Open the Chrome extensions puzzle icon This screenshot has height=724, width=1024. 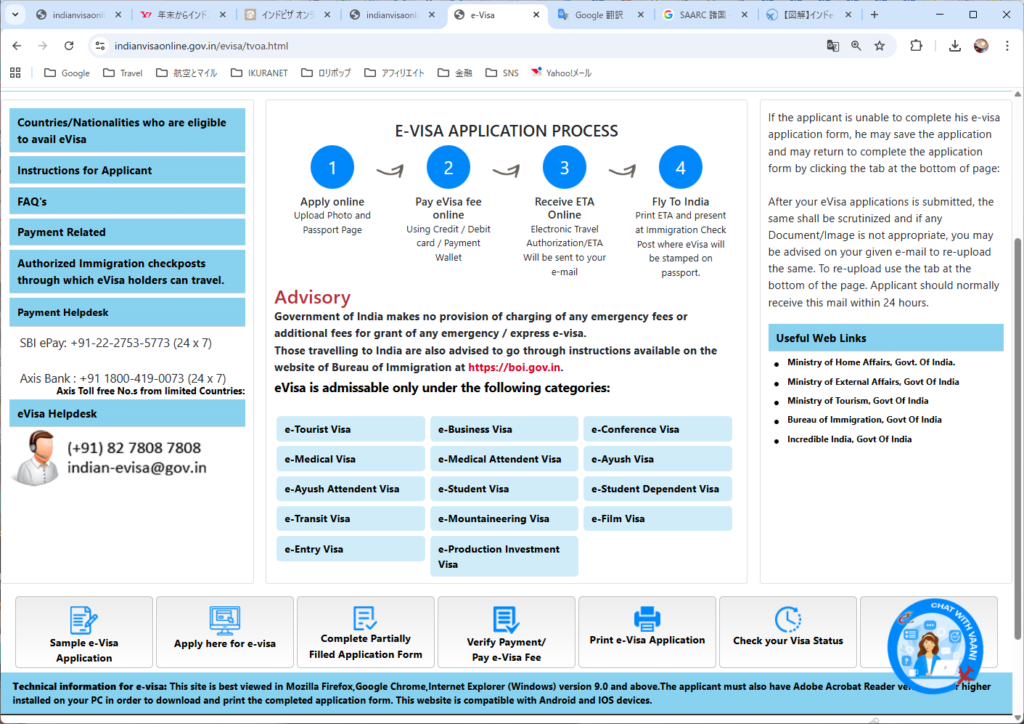click(x=916, y=46)
